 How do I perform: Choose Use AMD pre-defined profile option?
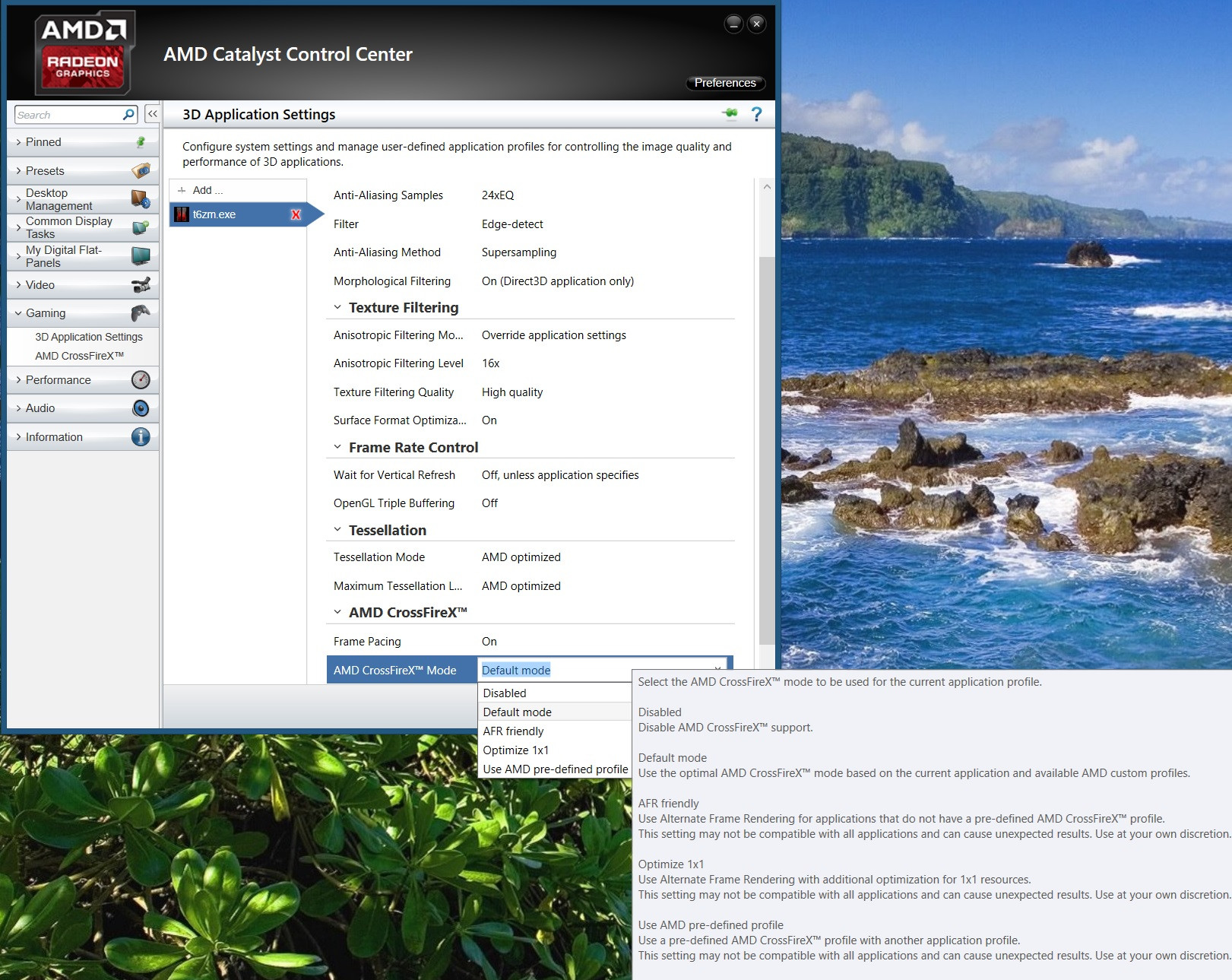pos(555,769)
